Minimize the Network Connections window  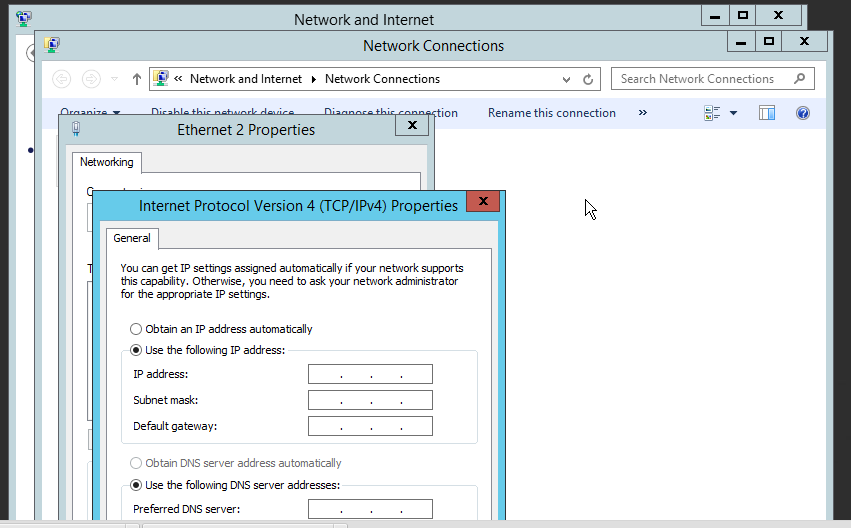click(x=741, y=41)
